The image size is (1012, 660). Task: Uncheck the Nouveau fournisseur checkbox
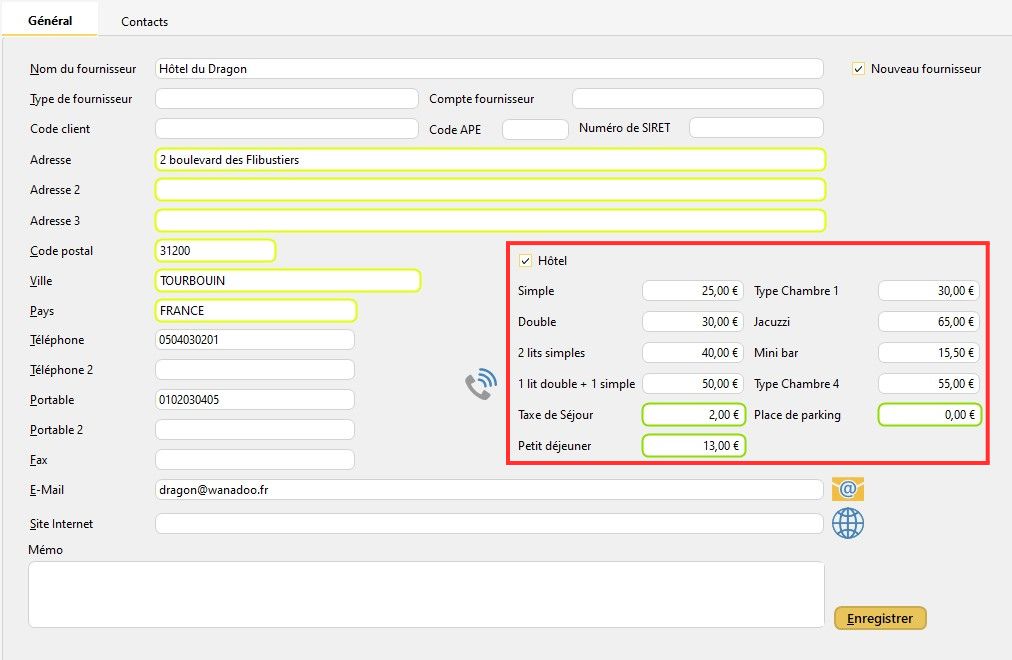(858, 69)
